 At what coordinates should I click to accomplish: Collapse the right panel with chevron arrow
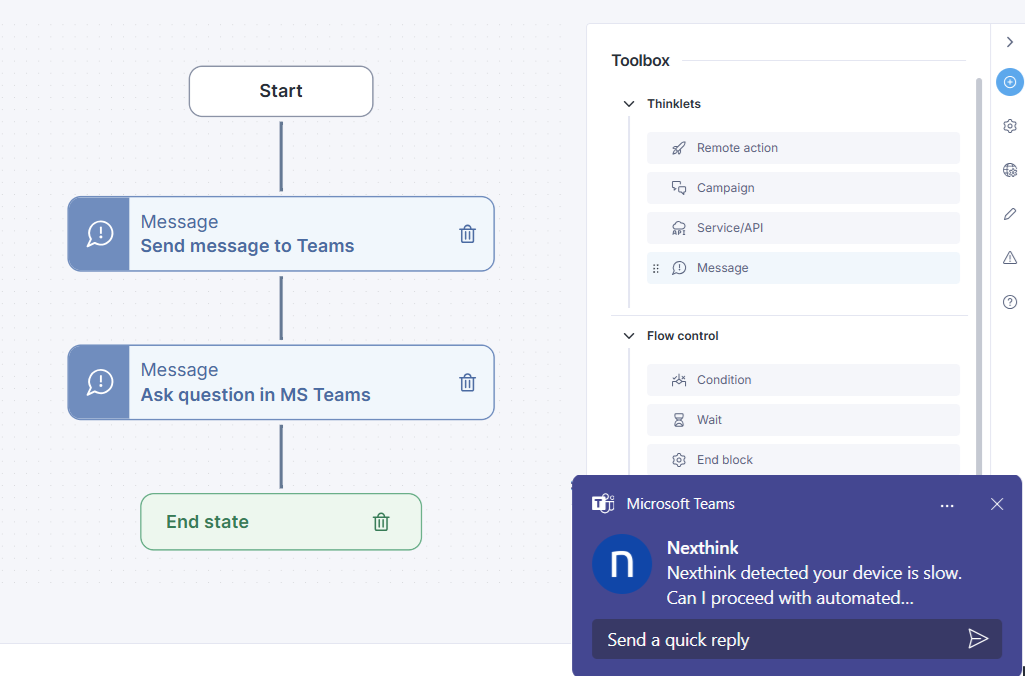[x=1010, y=42]
